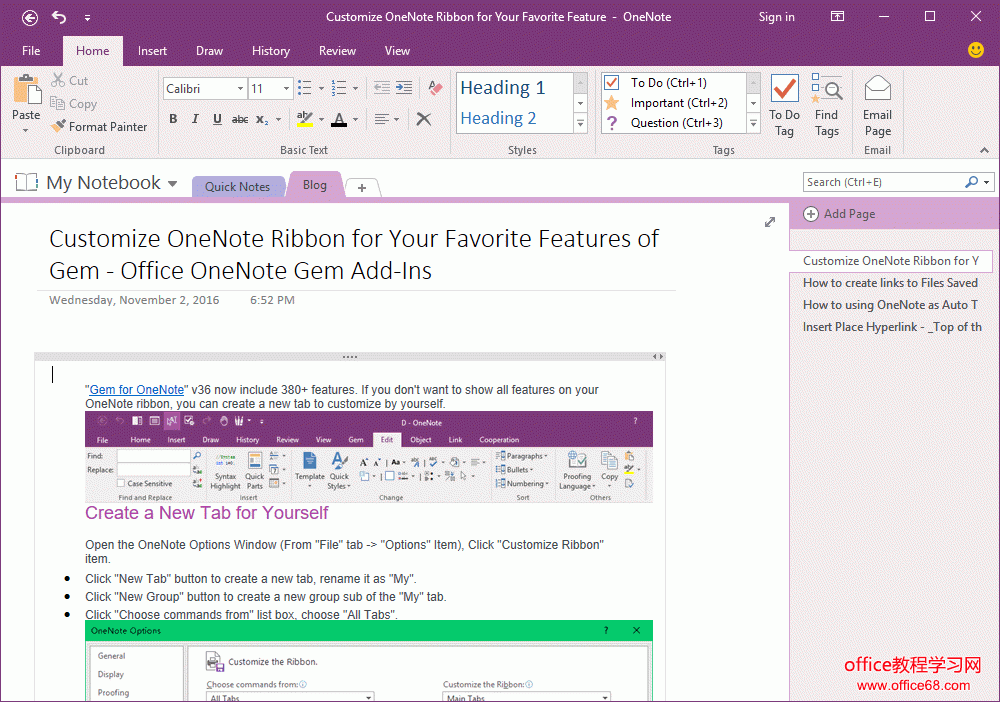Apply black font color
Screen dimensions: 1000x702
[339, 119]
